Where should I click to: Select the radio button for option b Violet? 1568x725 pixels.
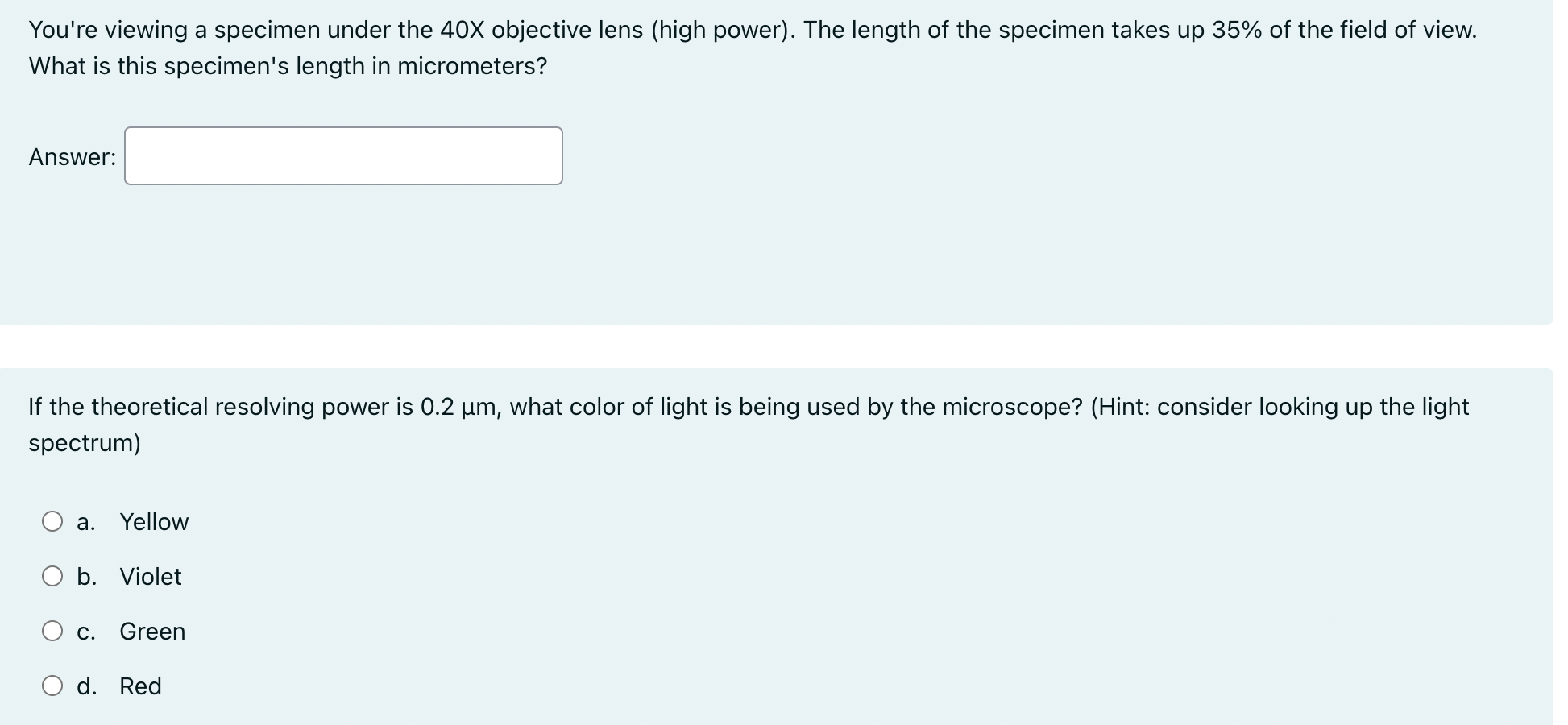pos(52,575)
